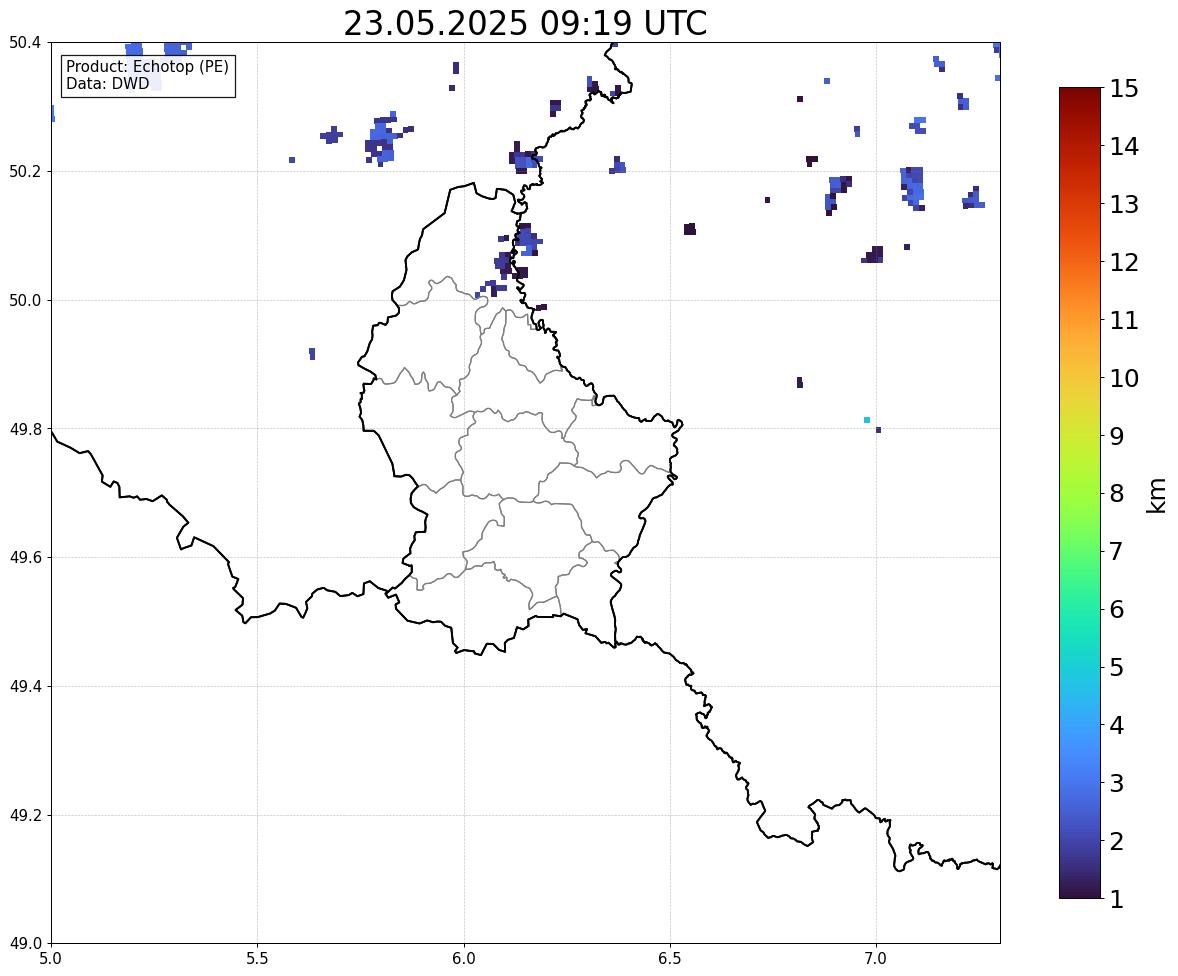Click the y-axis latitude label "49.6"

point(24,557)
